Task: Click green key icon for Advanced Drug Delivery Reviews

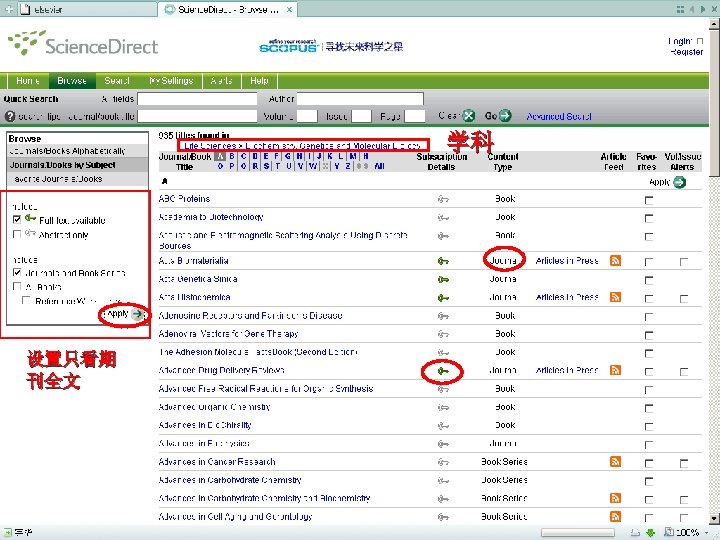Action: click(443, 371)
